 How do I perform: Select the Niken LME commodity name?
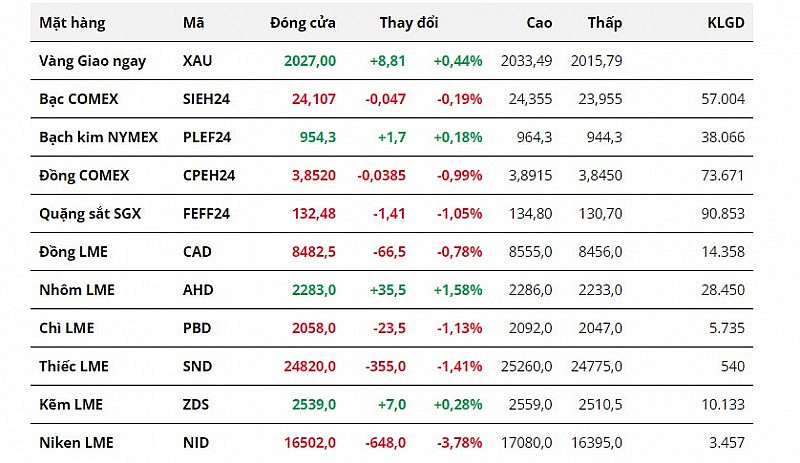click(x=76, y=442)
